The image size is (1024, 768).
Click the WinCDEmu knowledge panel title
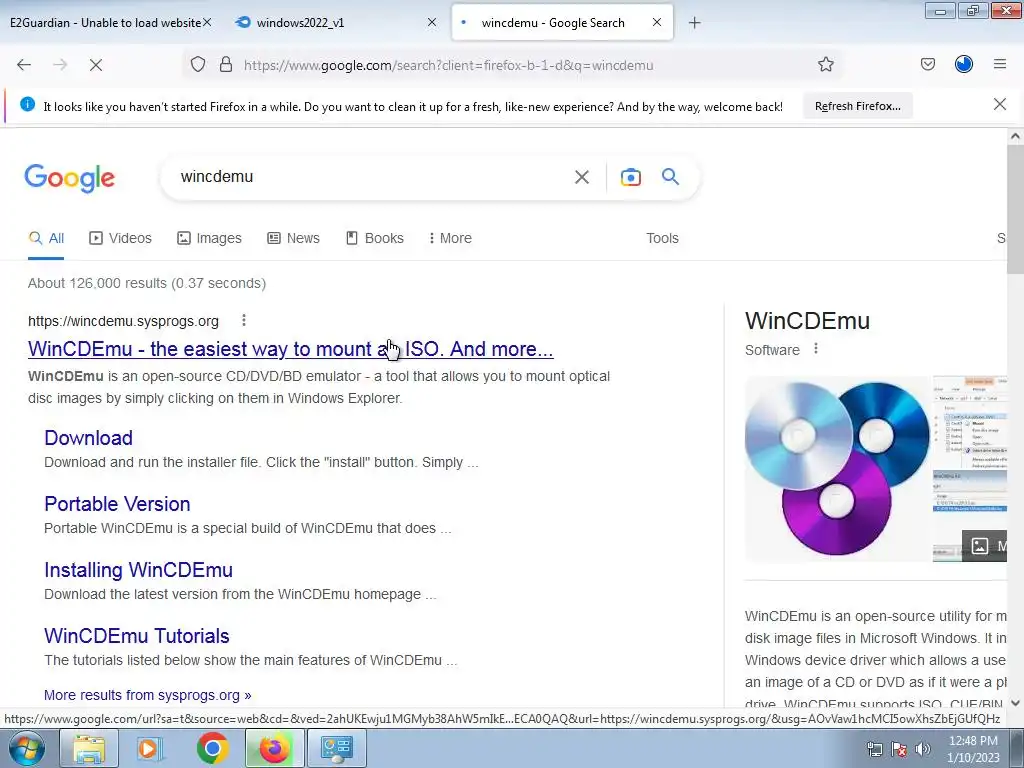(x=807, y=321)
